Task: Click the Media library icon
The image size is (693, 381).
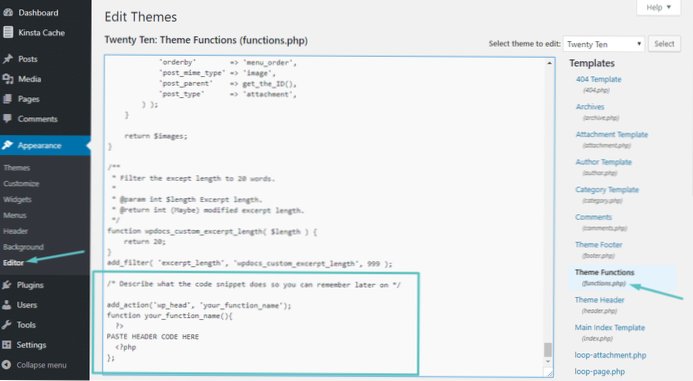Action: click(x=8, y=79)
